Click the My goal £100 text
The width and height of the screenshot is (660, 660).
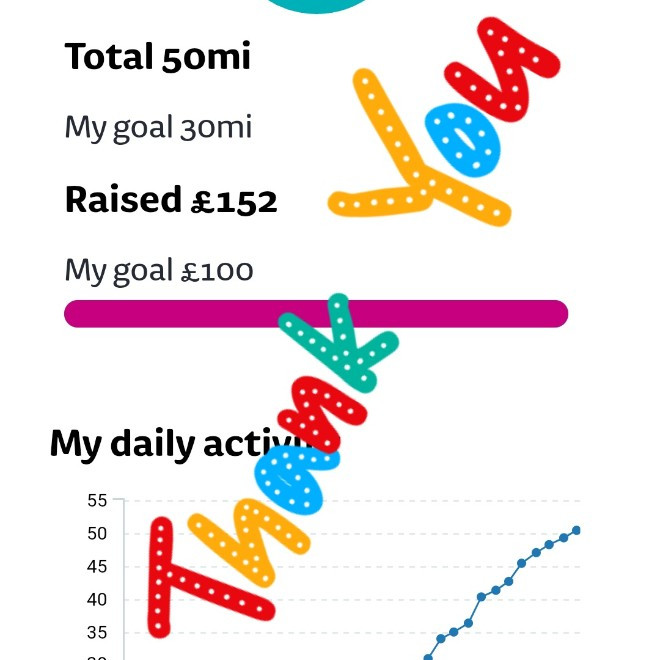pos(159,271)
